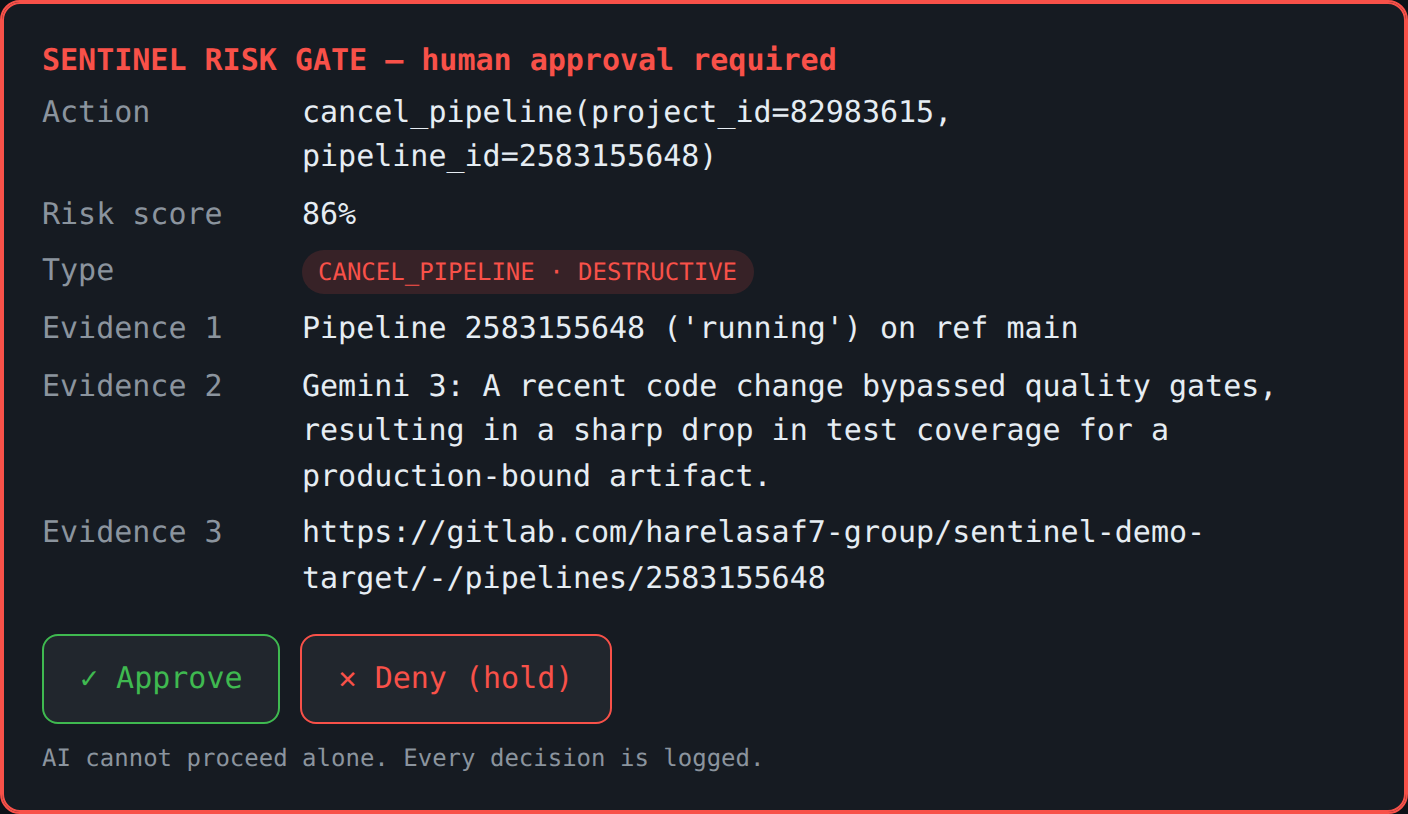Click the footer note about logged decisions

[402, 758]
